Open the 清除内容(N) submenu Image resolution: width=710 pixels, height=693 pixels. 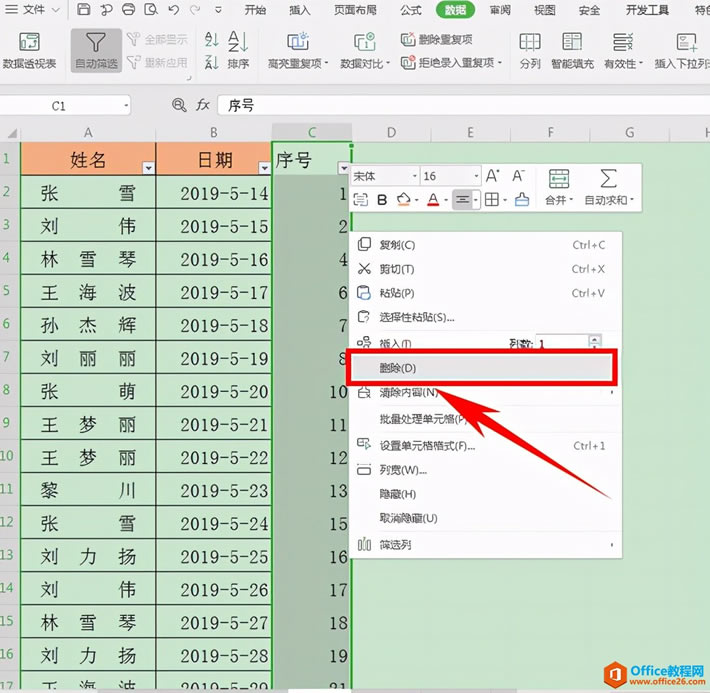[486, 392]
